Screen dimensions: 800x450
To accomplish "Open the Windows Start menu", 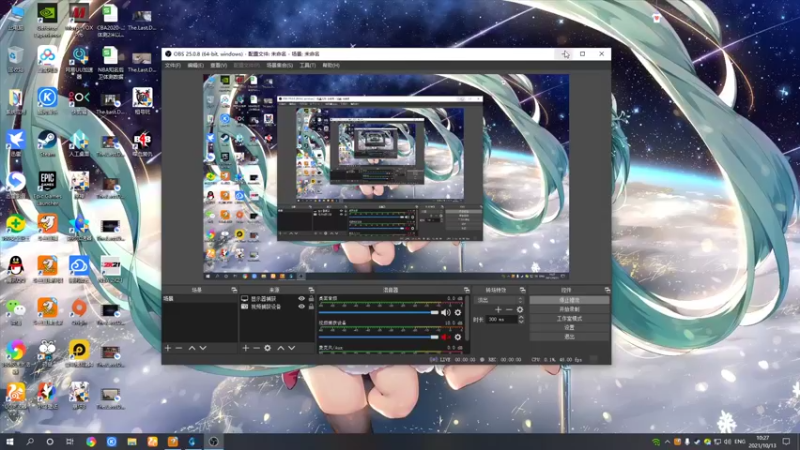I will click(x=10, y=442).
